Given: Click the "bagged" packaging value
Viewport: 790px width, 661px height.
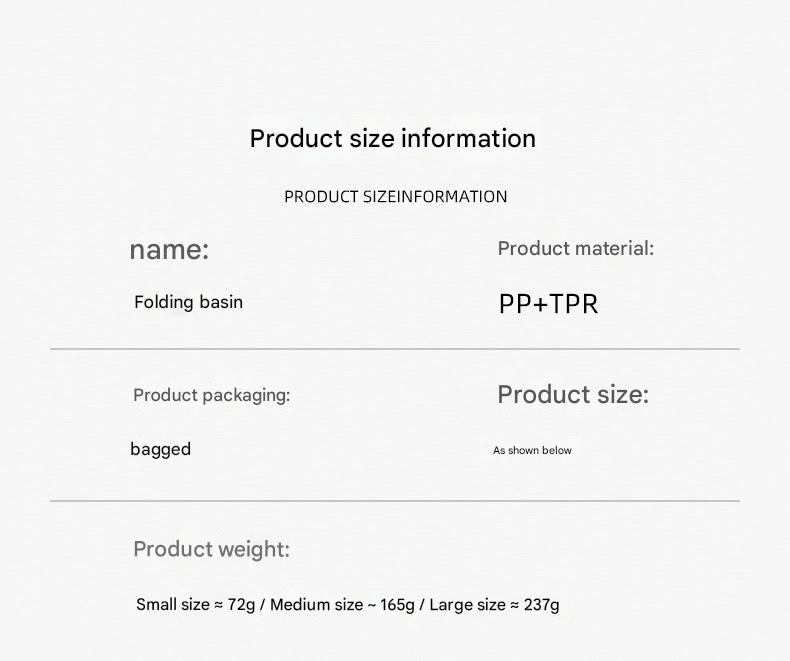Looking at the screenshot, I should click(x=160, y=449).
